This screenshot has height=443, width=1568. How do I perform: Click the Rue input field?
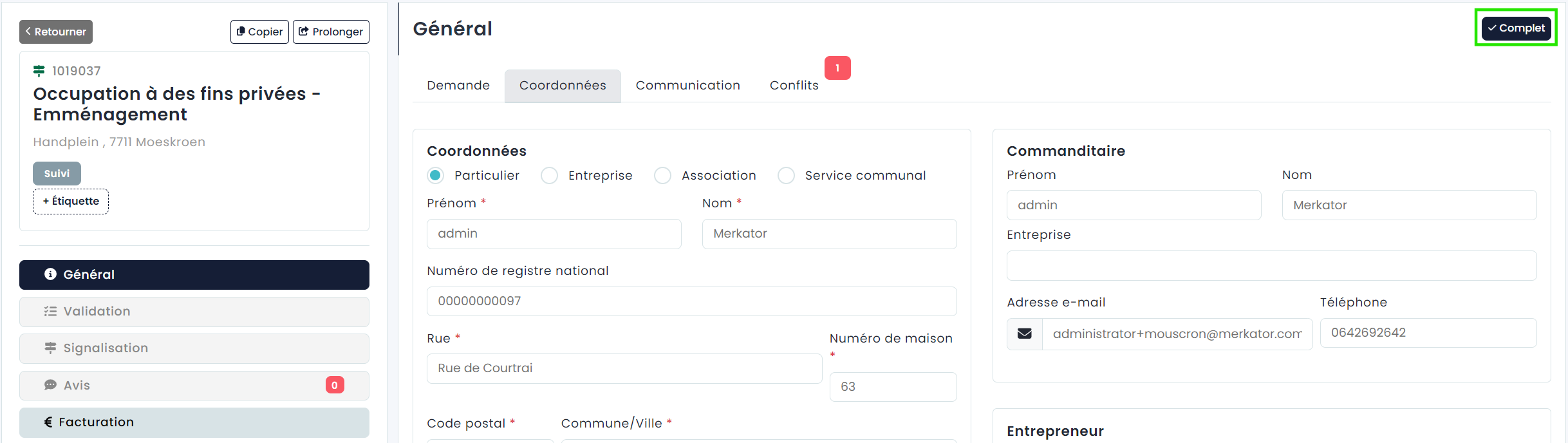(624, 368)
